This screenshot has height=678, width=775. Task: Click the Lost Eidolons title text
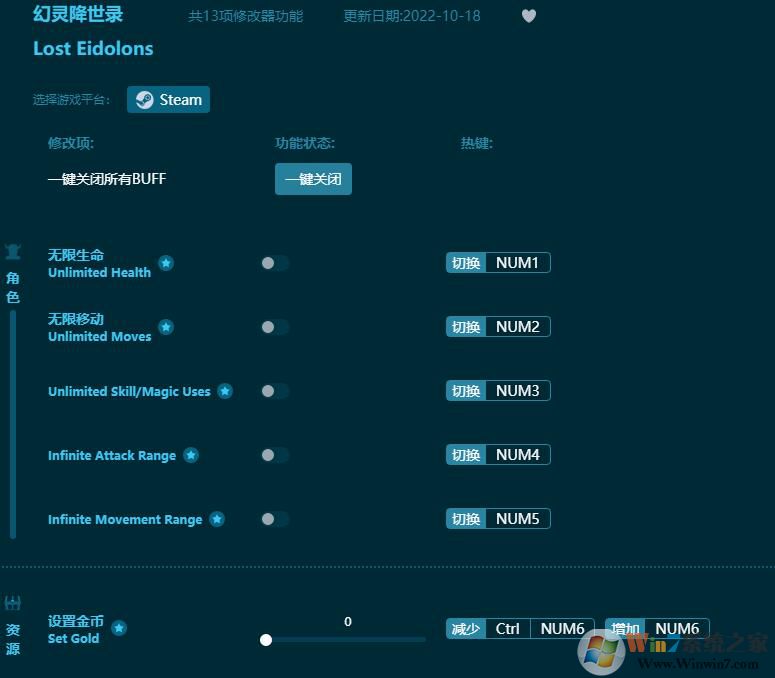93,48
